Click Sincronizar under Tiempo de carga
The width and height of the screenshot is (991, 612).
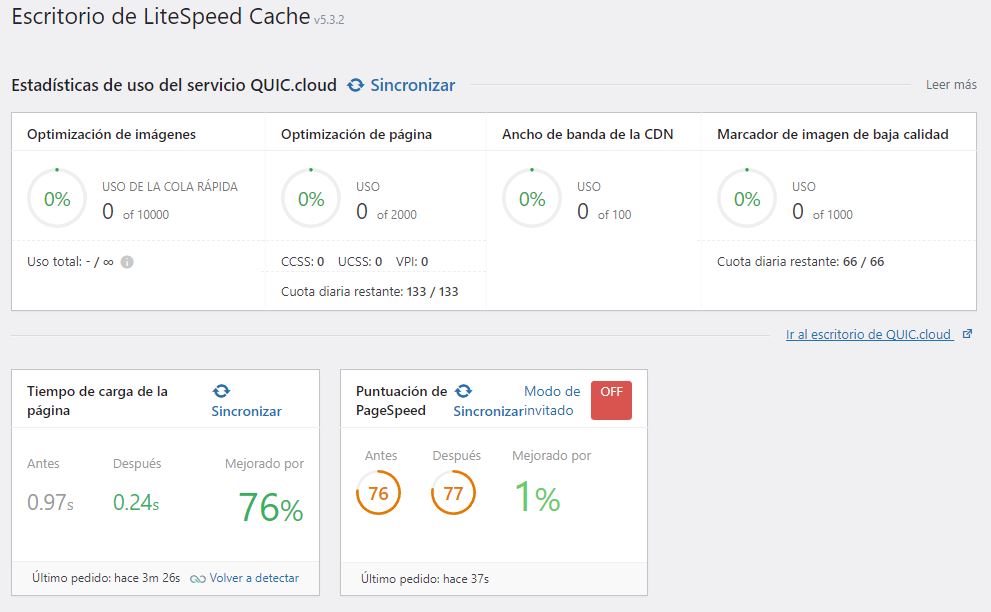point(246,411)
